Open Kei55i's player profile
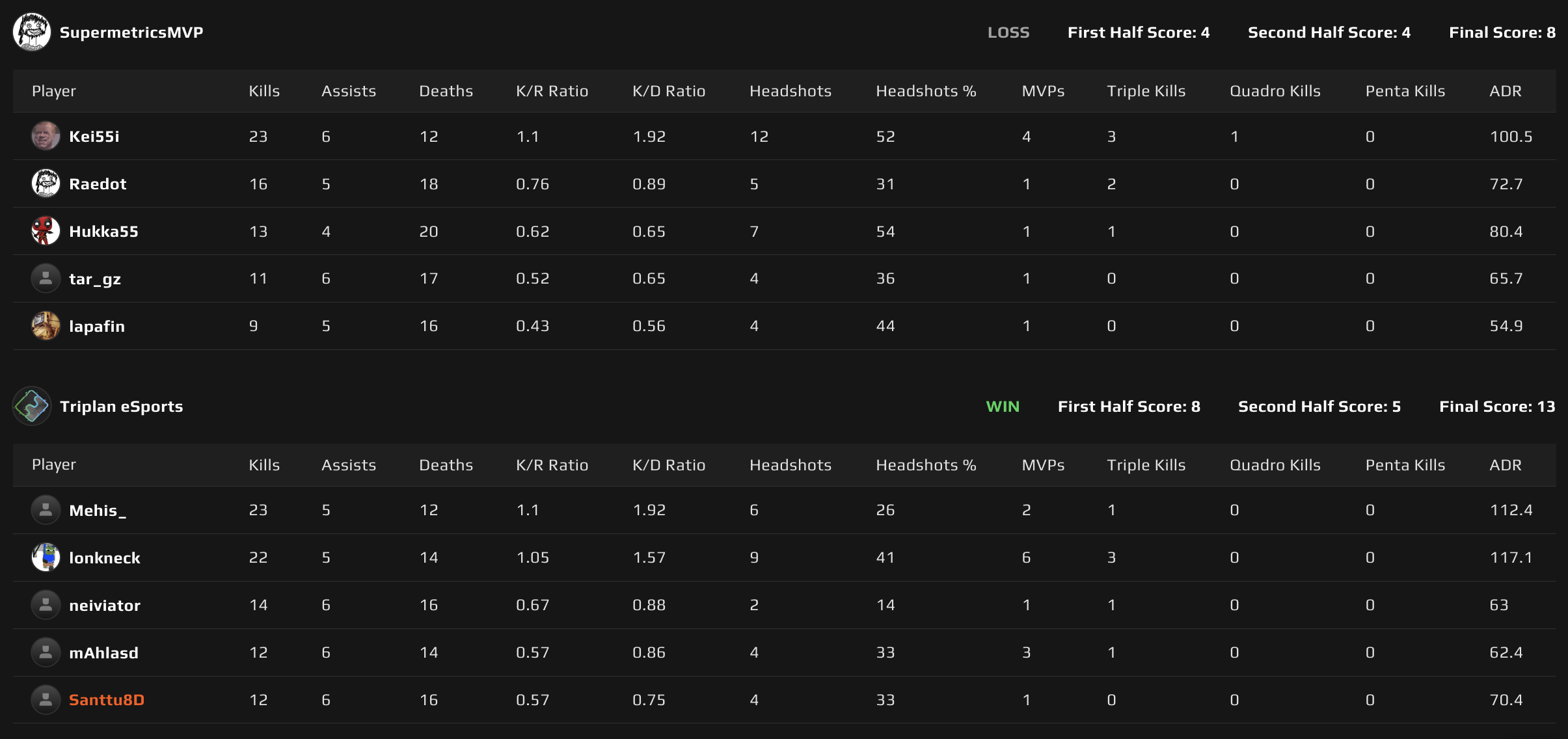 96,136
